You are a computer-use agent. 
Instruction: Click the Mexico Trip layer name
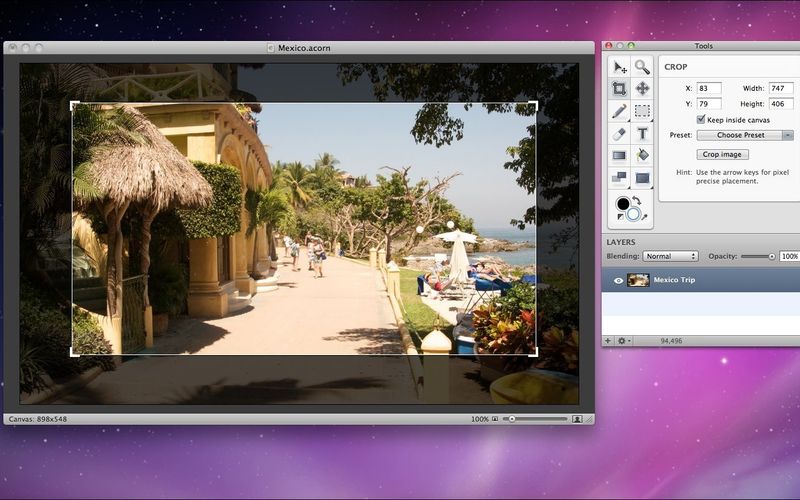pyautogui.click(x=674, y=280)
